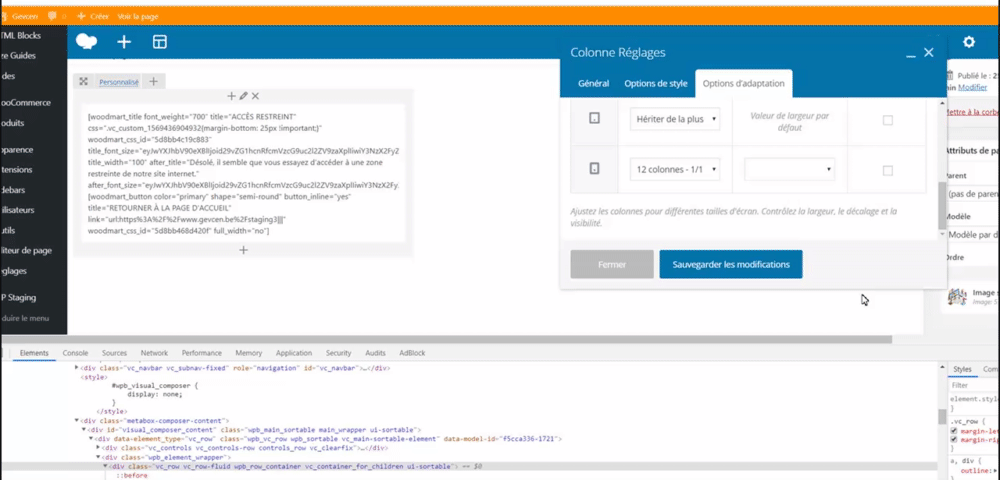Open Parent dropdown in page attributes
1000x480 pixels.
[971, 193]
